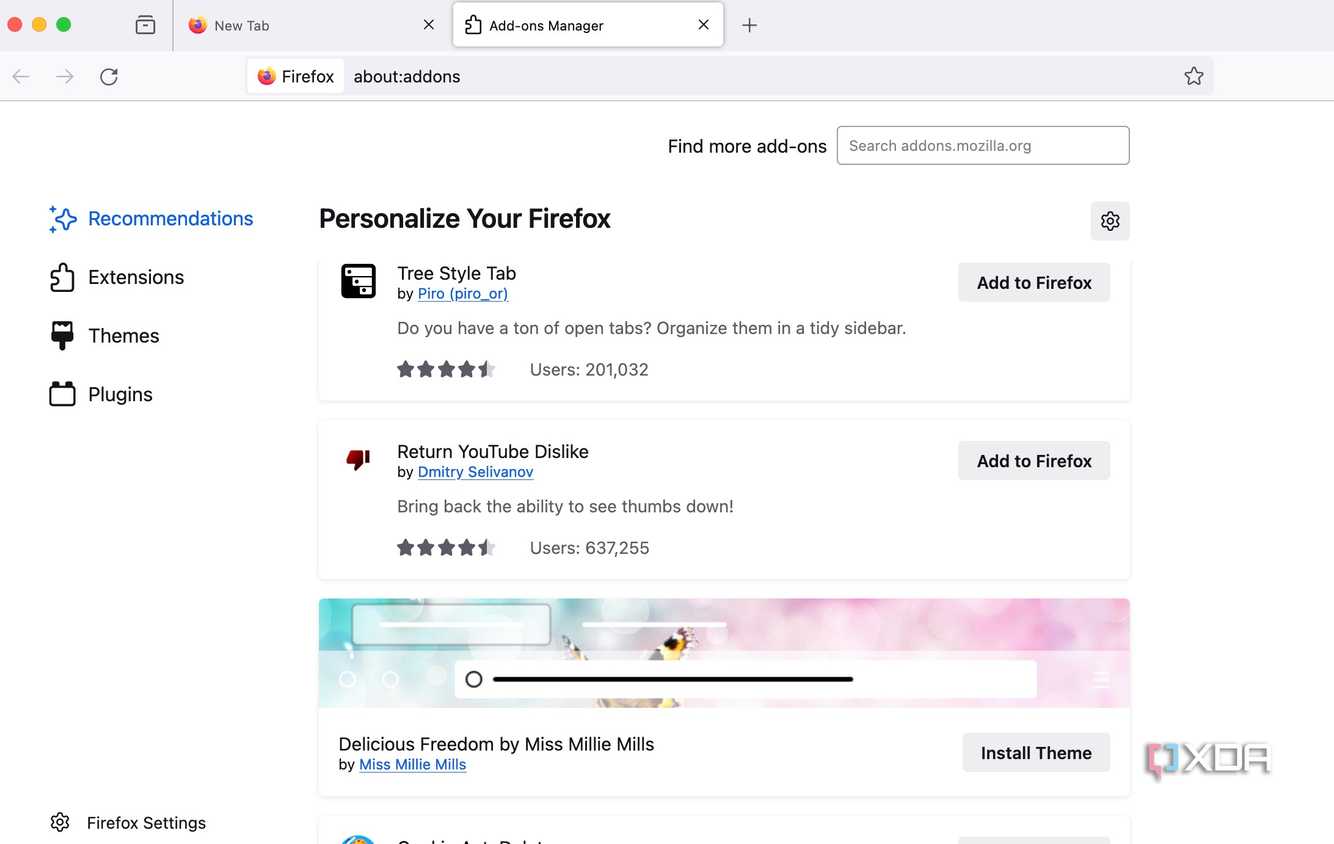The height and width of the screenshot is (844, 1334).
Task: Open the Firefox View tab-overview icon
Action: [145, 25]
